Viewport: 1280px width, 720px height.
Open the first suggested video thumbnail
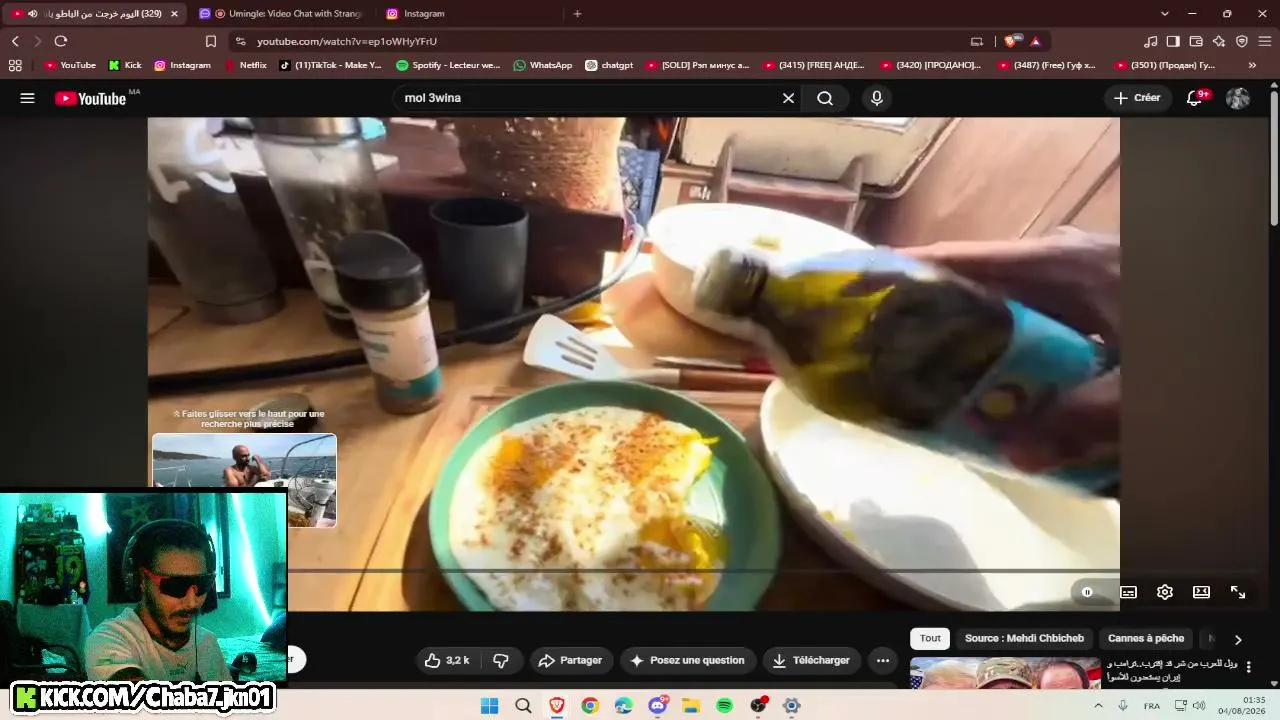(1005, 672)
